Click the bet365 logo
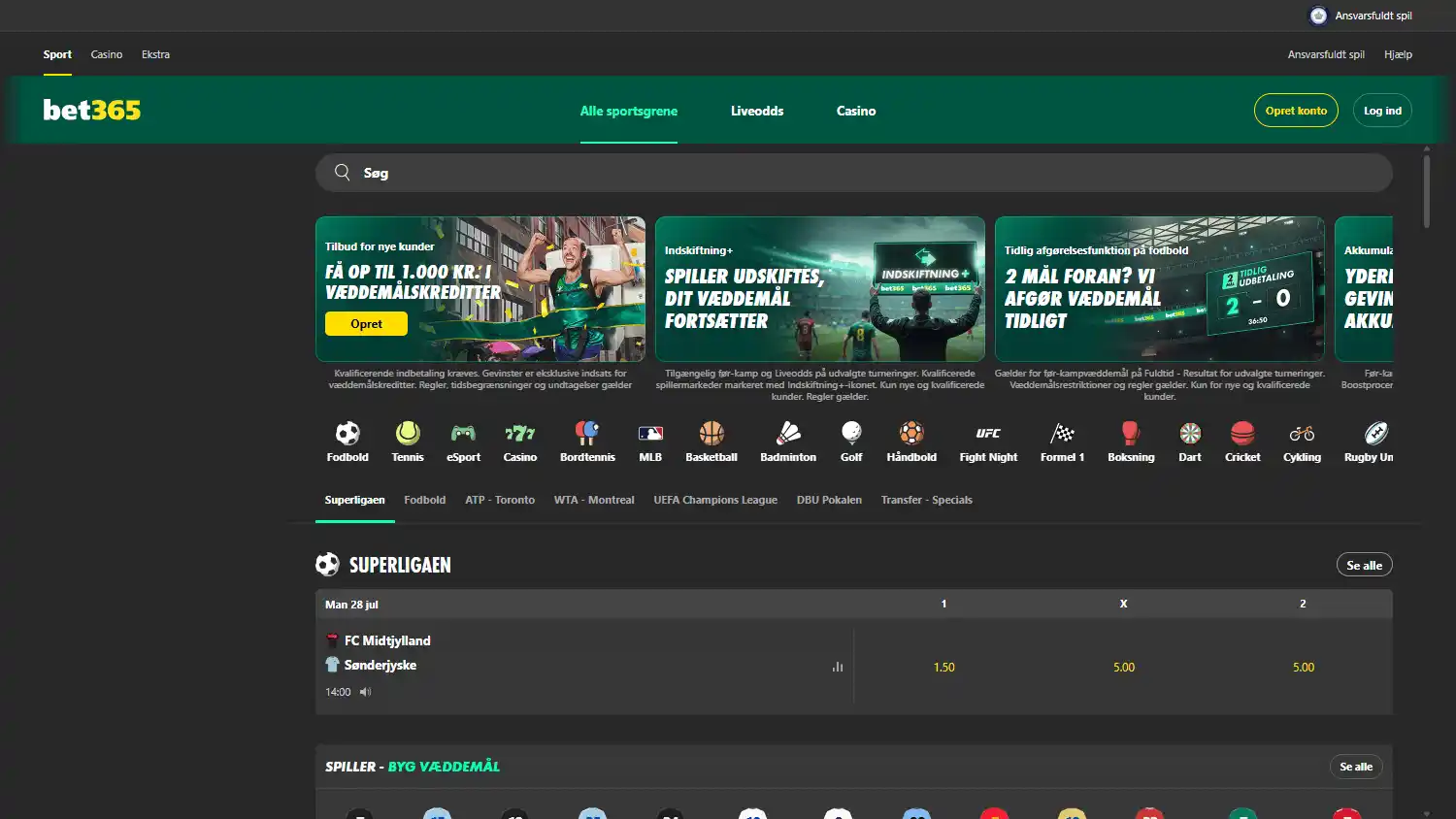Screen dimensions: 1456x819 (x=92, y=110)
